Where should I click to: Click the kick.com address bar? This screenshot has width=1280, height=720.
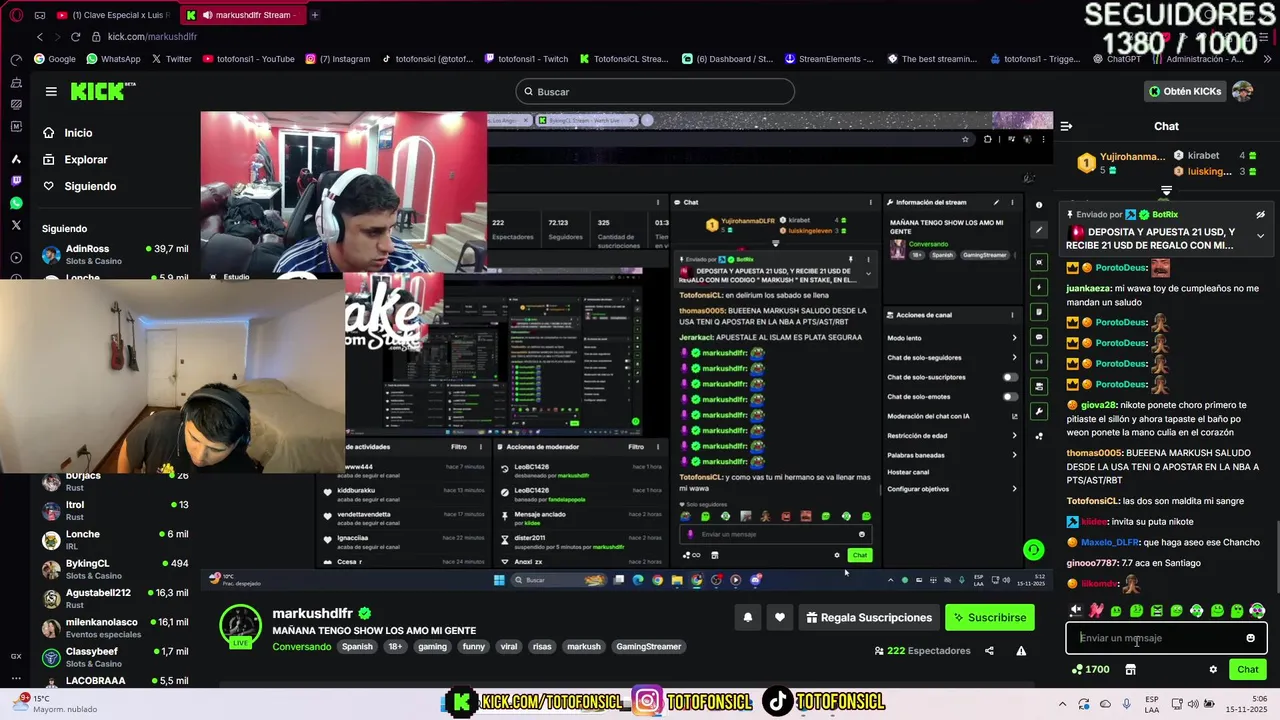click(152, 36)
